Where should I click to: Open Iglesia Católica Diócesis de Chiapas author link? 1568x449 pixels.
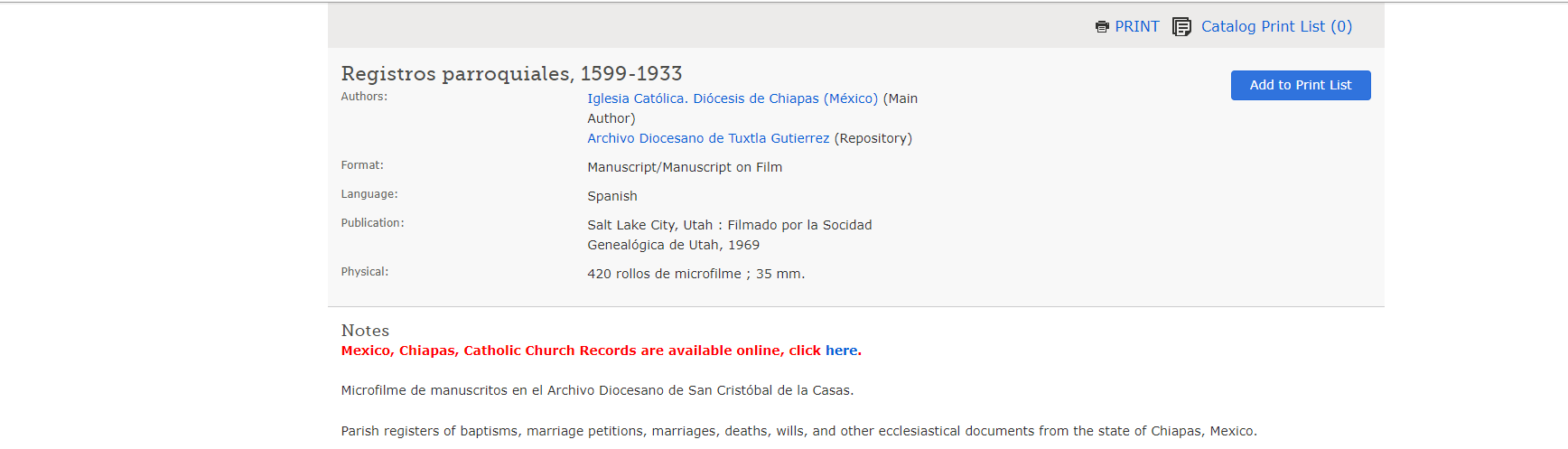732,98
